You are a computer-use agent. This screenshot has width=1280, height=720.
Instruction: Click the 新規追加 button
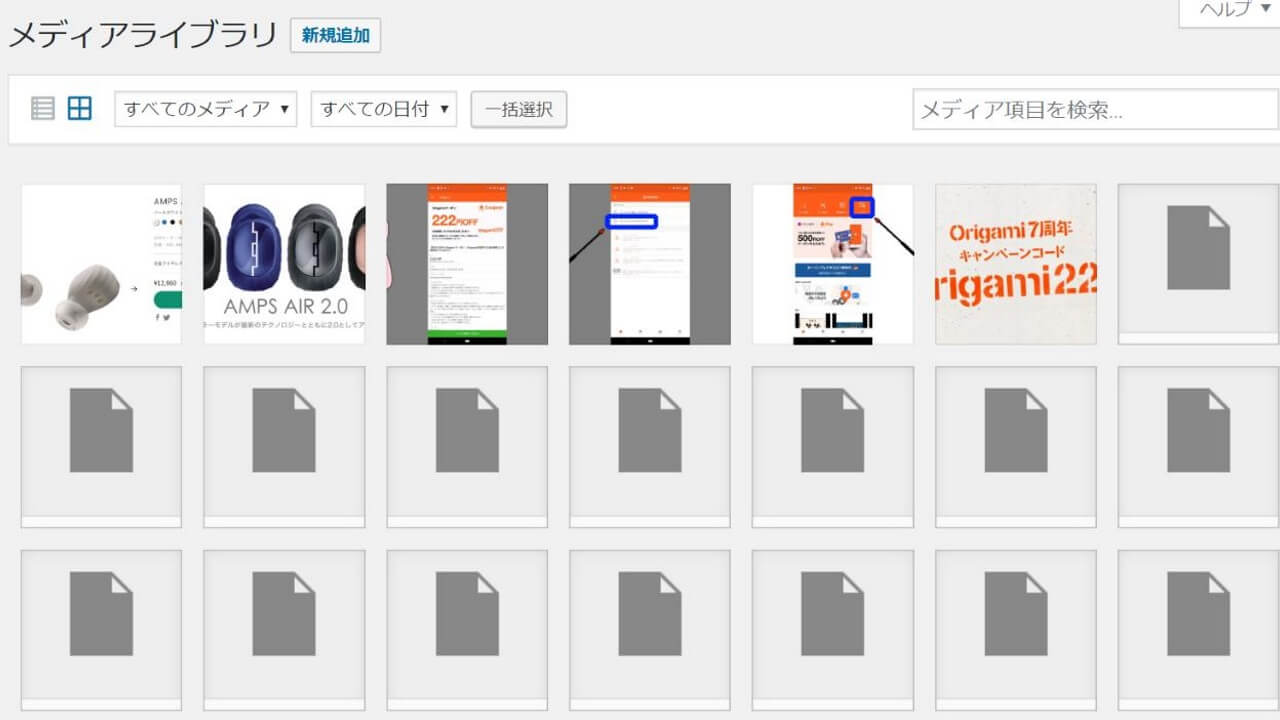(x=335, y=36)
